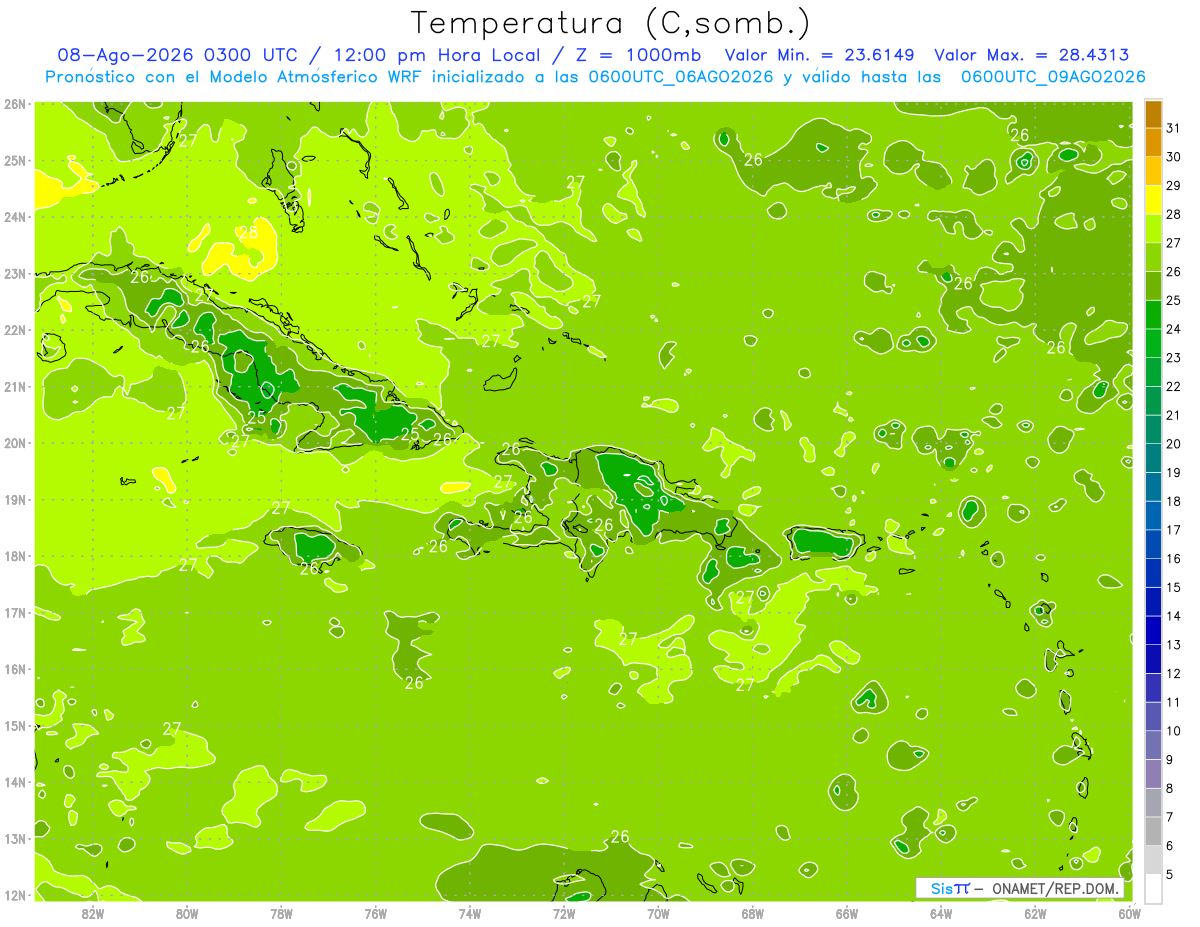The width and height of the screenshot is (1200, 927).
Task: Click the latitude label "16N"
Action: click(15, 669)
